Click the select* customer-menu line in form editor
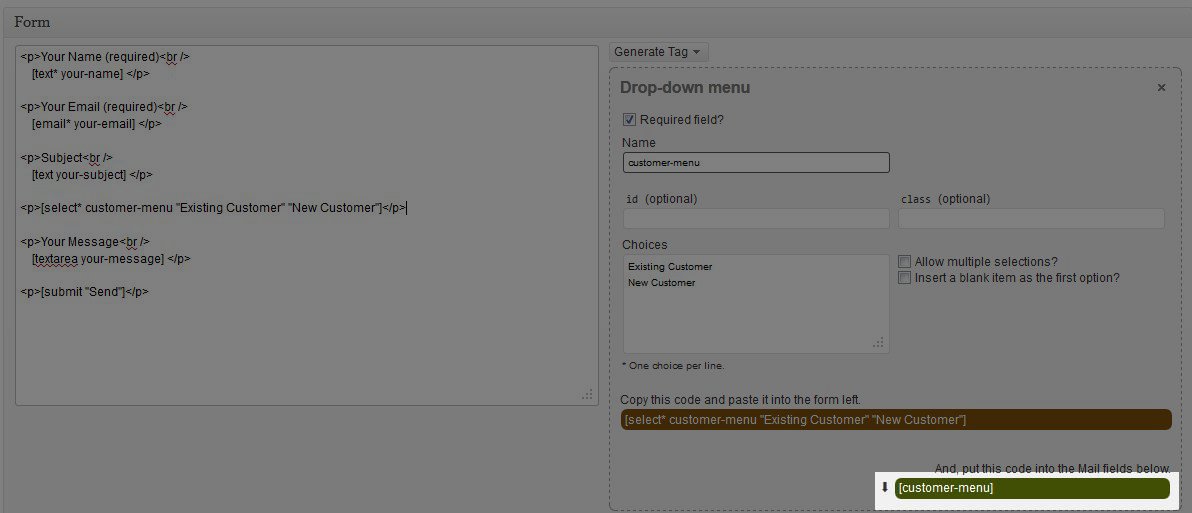 [213, 208]
